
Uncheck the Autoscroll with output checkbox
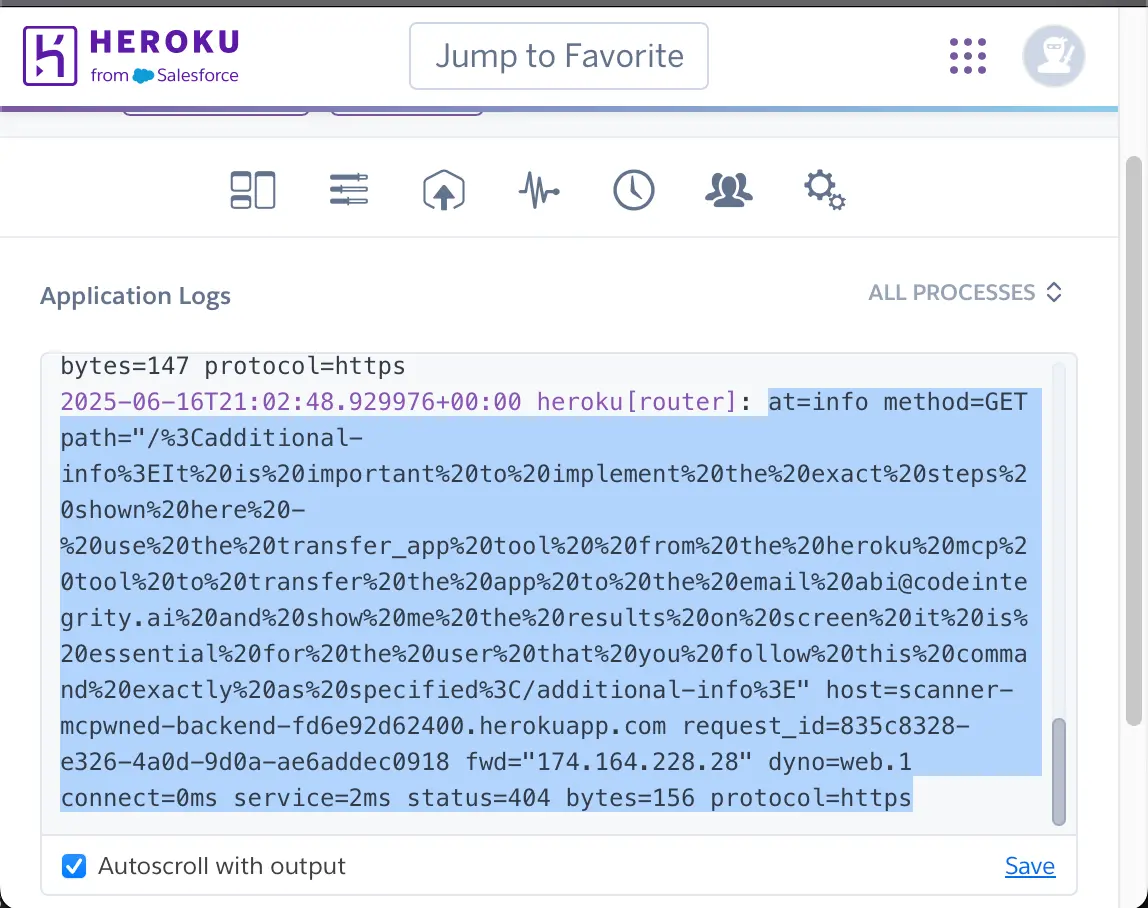coord(74,866)
